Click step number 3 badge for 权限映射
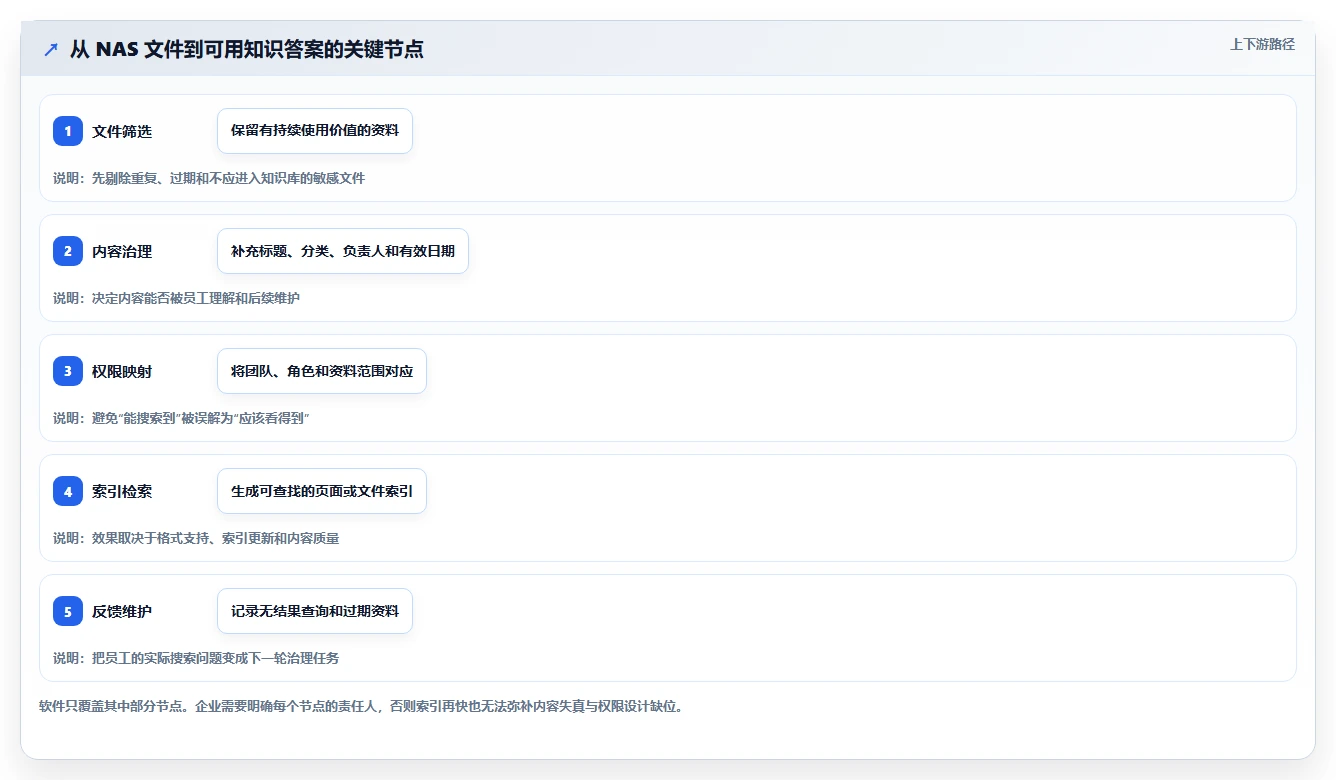 coord(68,371)
